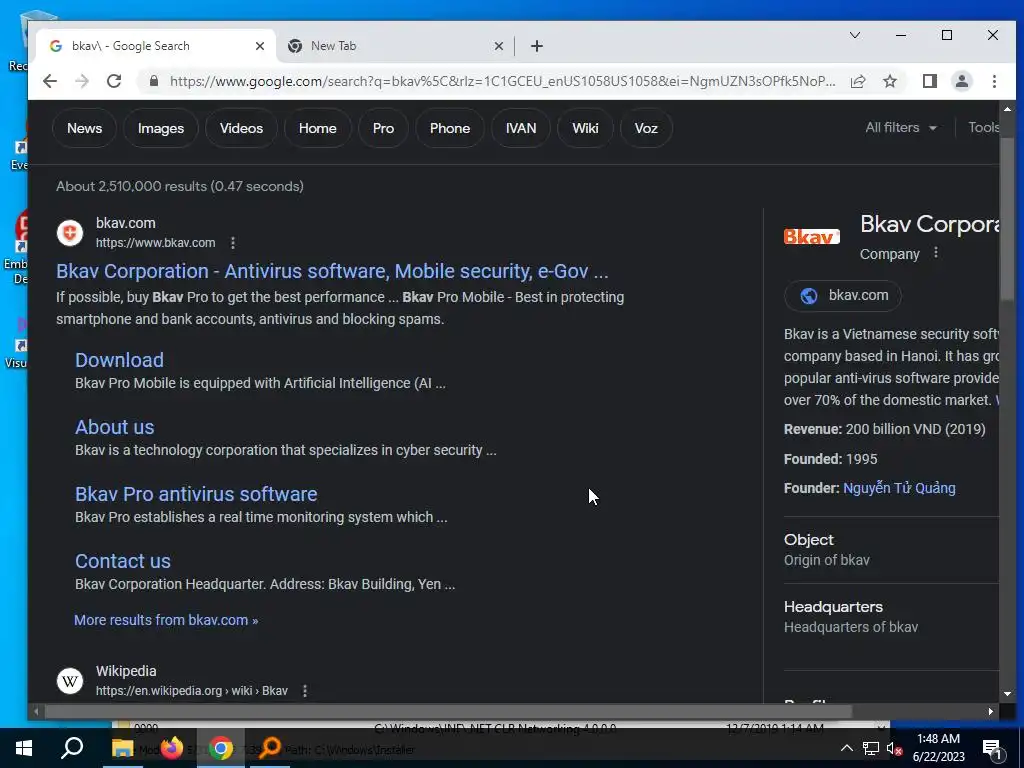Visit bkav.com via knowledge panel button

[x=842, y=296]
